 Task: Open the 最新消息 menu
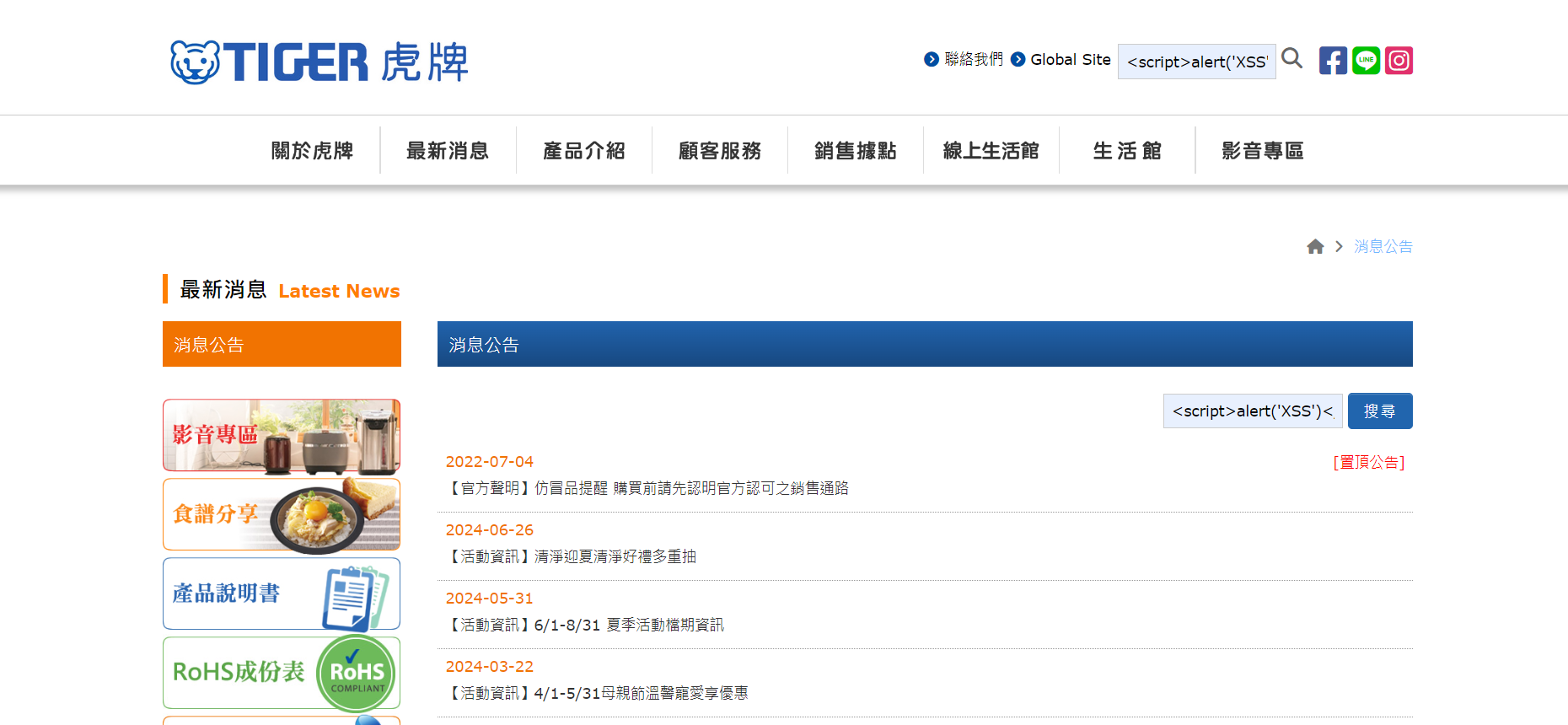point(448,150)
